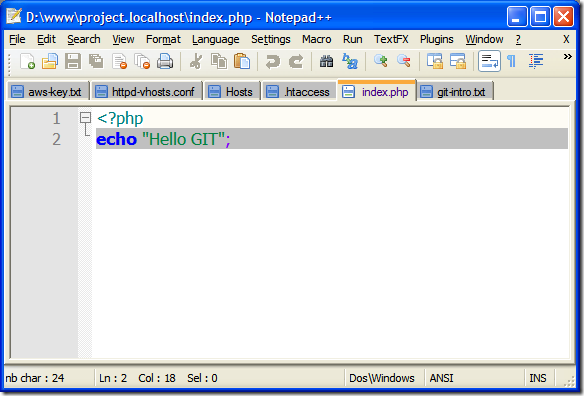The width and height of the screenshot is (584, 396).
Task: Open the Search menu
Action: [84, 39]
